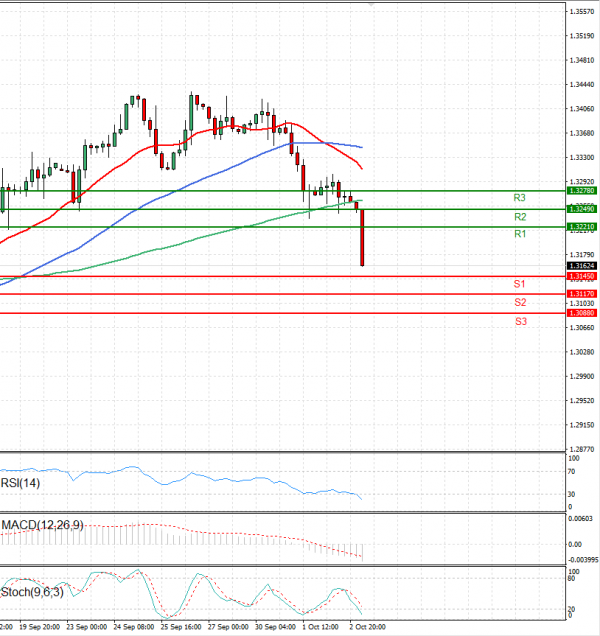The height and width of the screenshot is (636, 600).
Task: Select the 1.30880 red price tag
Action: [582, 313]
